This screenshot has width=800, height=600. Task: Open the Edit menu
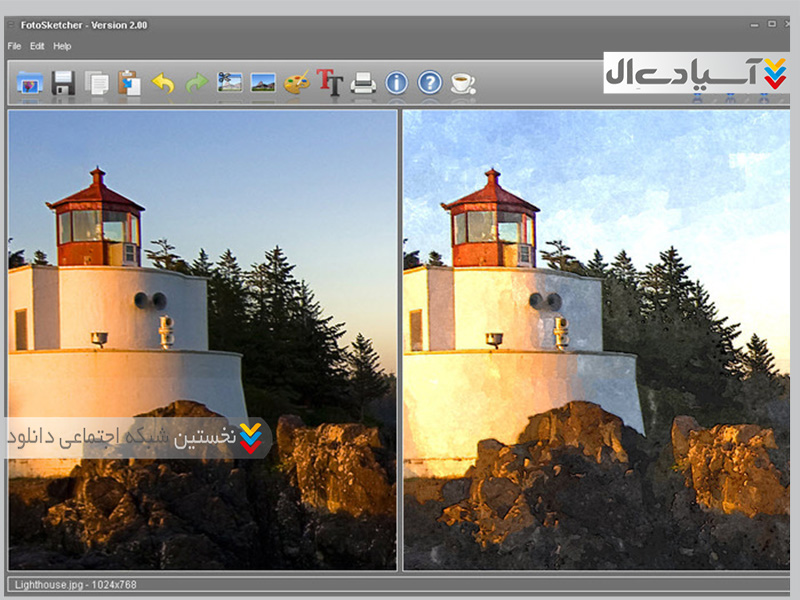click(37, 46)
